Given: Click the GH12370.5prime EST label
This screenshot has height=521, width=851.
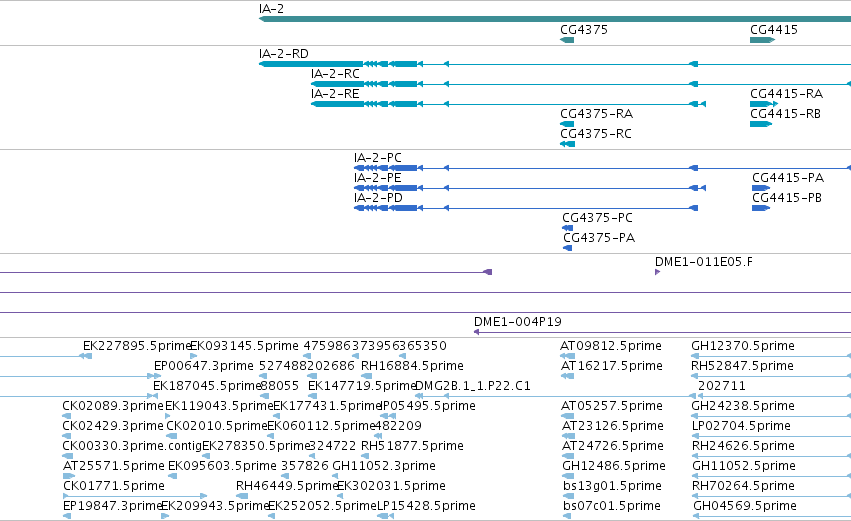Looking at the screenshot, I should (743, 346).
